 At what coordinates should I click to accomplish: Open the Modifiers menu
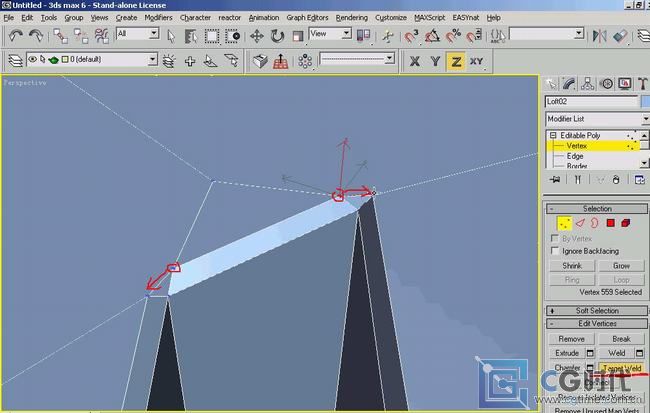click(x=158, y=18)
